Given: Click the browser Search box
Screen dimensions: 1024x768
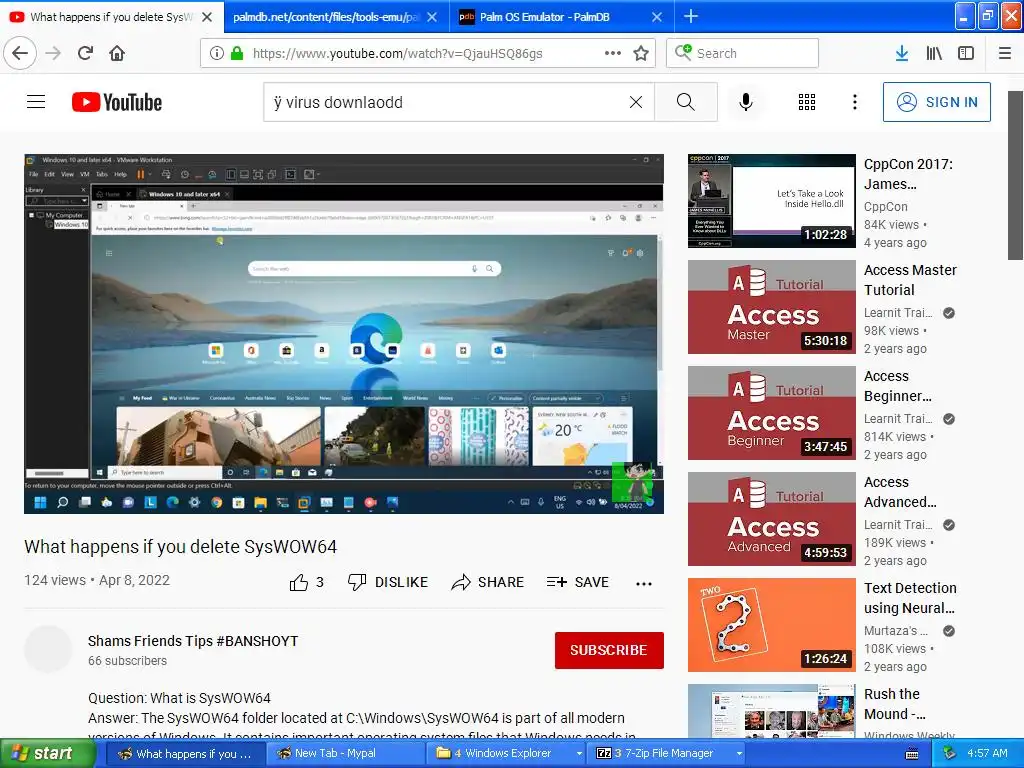Looking at the screenshot, I should pyautogui.click(x=743, y=53).
